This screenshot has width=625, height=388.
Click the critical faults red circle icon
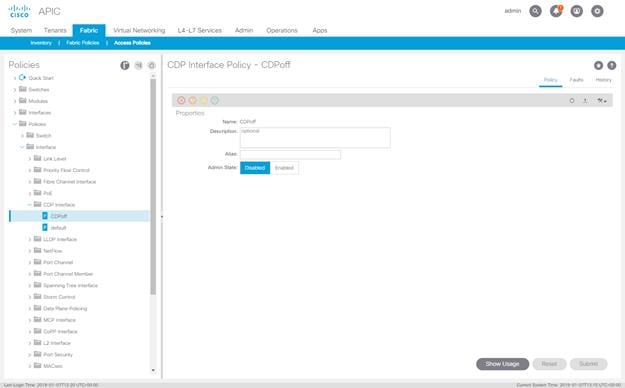coord(181,100)
